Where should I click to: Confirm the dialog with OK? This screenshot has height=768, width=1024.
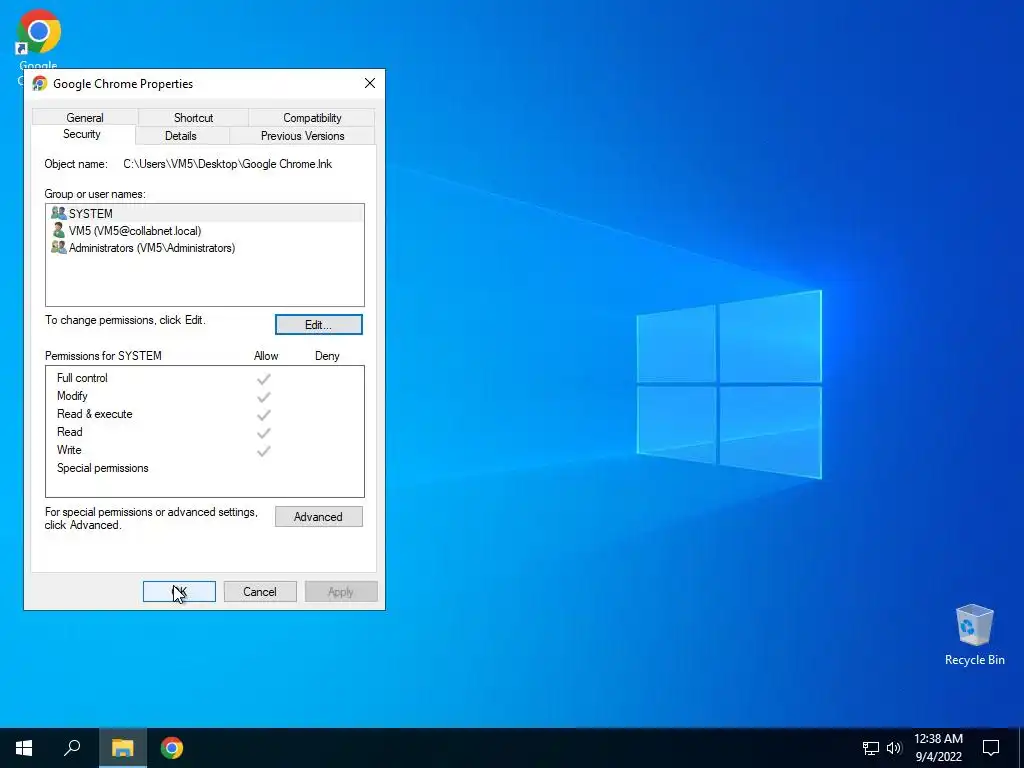click(179, 592)
